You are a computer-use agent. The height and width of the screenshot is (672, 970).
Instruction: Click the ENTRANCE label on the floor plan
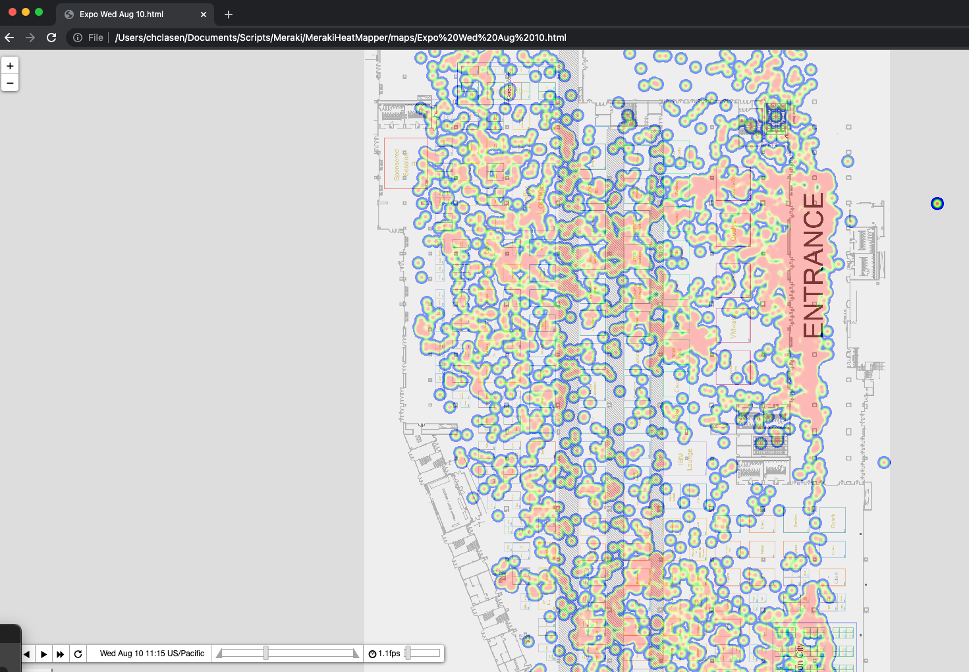(814, 265)
